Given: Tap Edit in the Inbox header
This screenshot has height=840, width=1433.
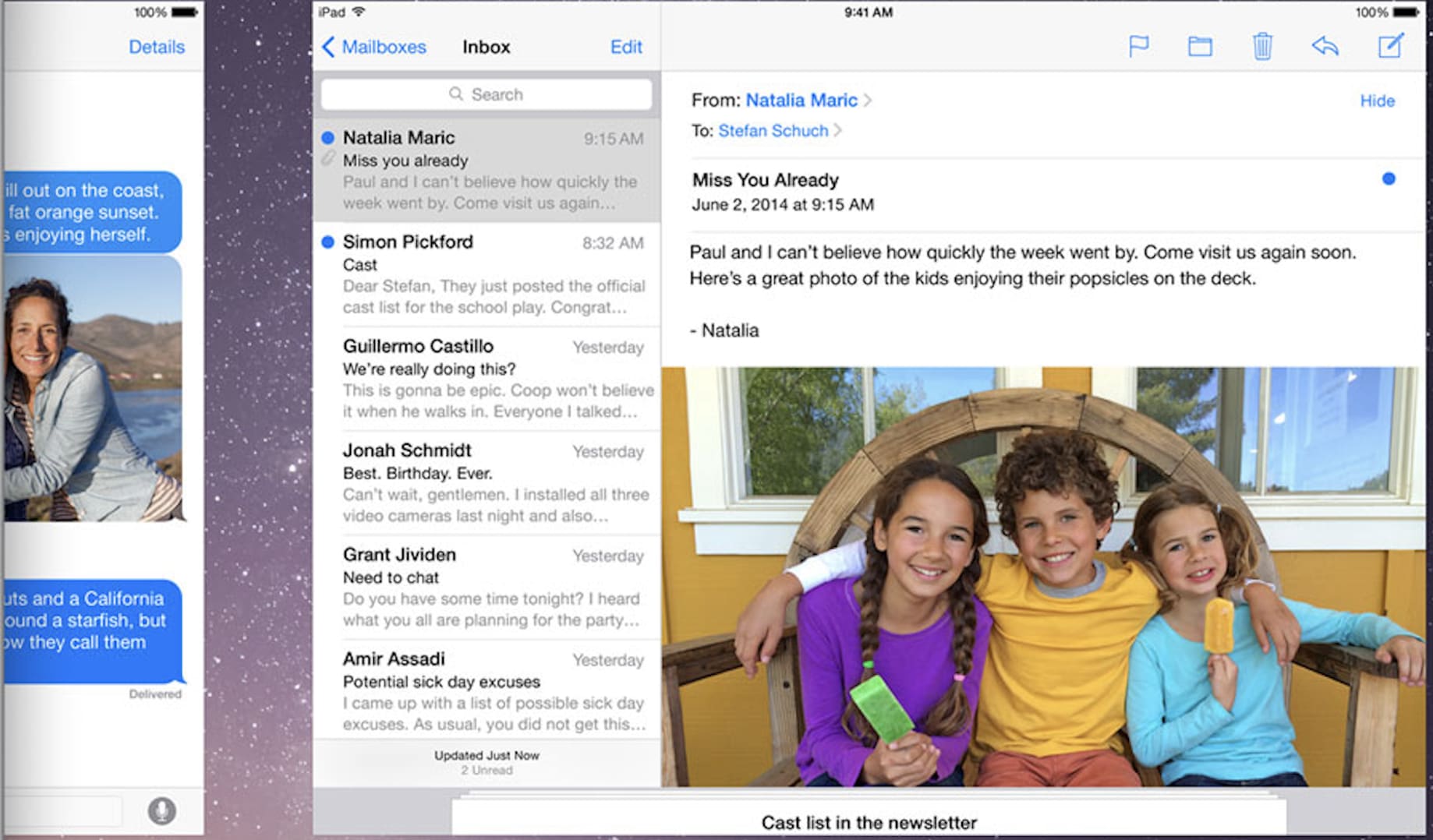Looking at the screenshot, I should click(x=626, y=47).
